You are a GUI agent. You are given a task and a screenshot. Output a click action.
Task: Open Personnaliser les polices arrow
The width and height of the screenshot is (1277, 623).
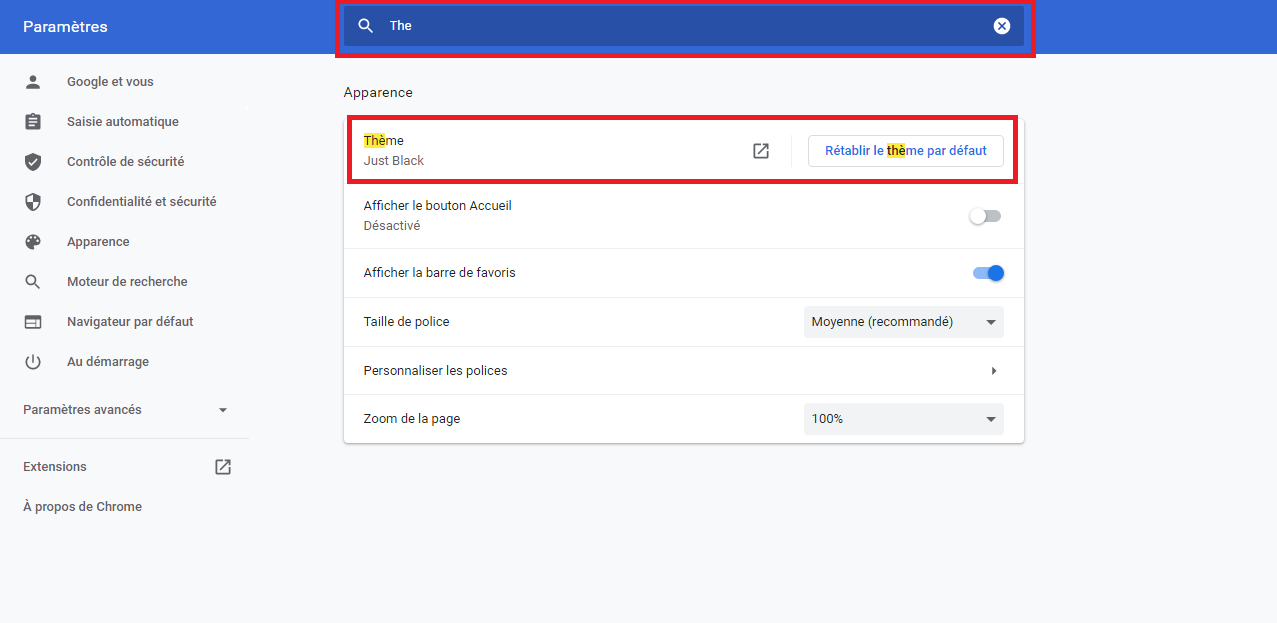[x=994, y=371]
